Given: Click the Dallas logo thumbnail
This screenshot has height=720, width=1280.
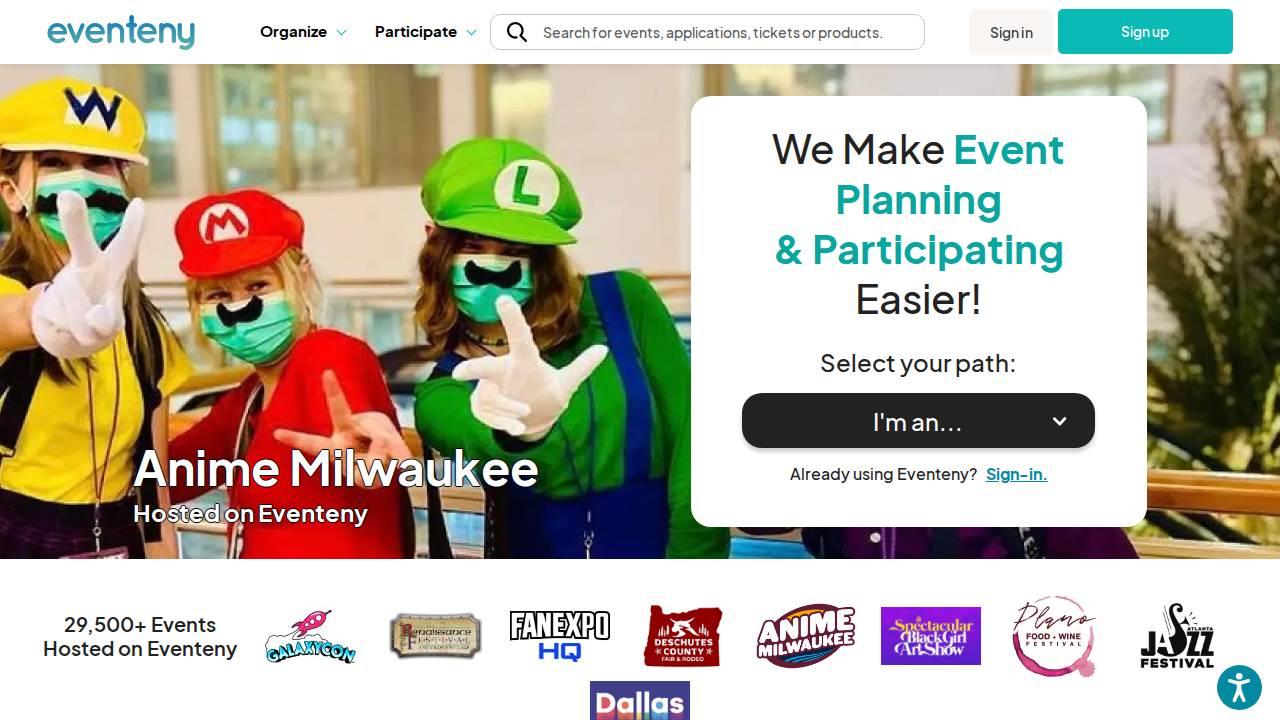Looking at the screenshot, I should pos(640,701).
